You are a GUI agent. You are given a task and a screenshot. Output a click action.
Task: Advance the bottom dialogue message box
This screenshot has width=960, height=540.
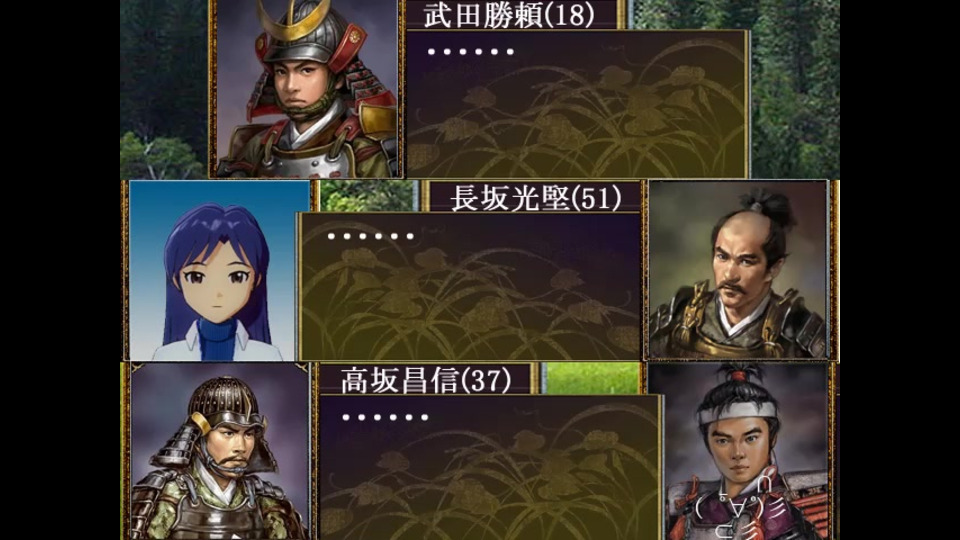[490, 467]
